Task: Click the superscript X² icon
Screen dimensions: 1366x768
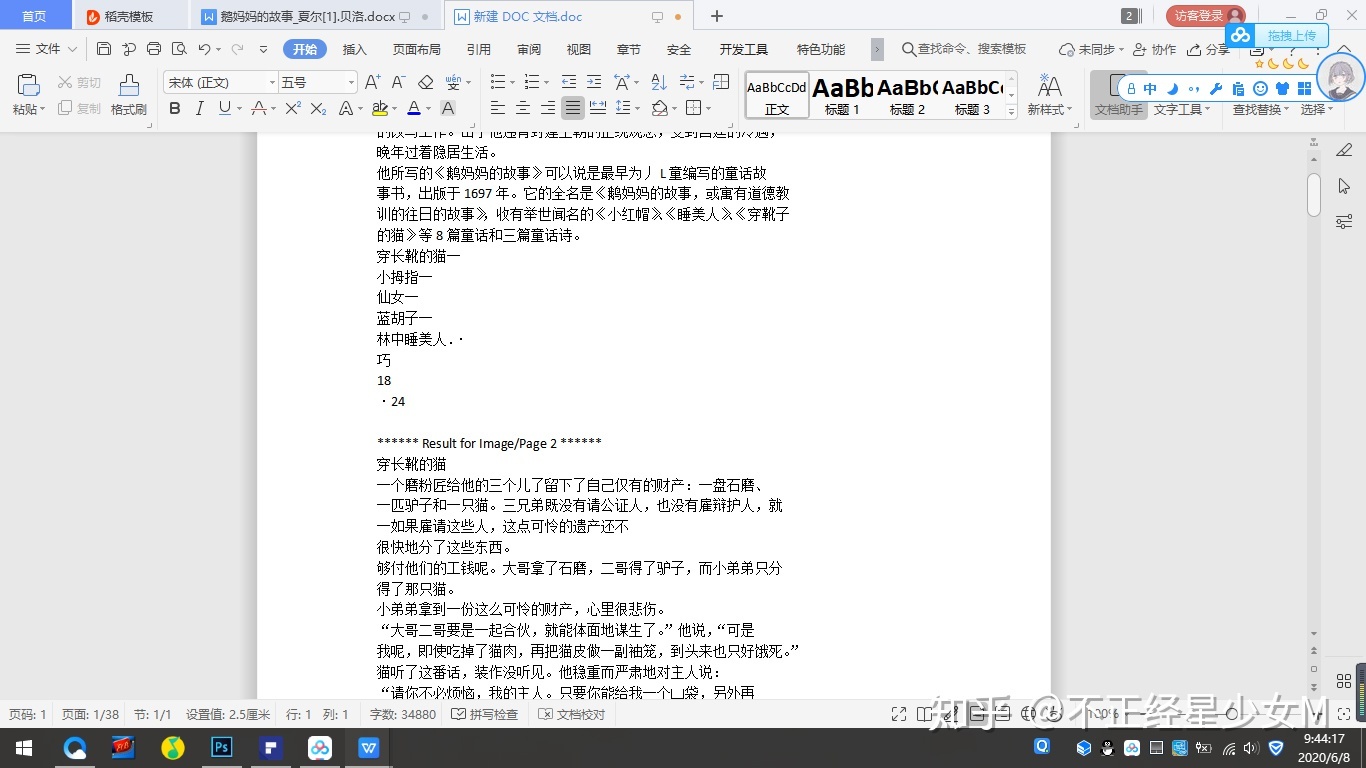Action: pos(293,108)
